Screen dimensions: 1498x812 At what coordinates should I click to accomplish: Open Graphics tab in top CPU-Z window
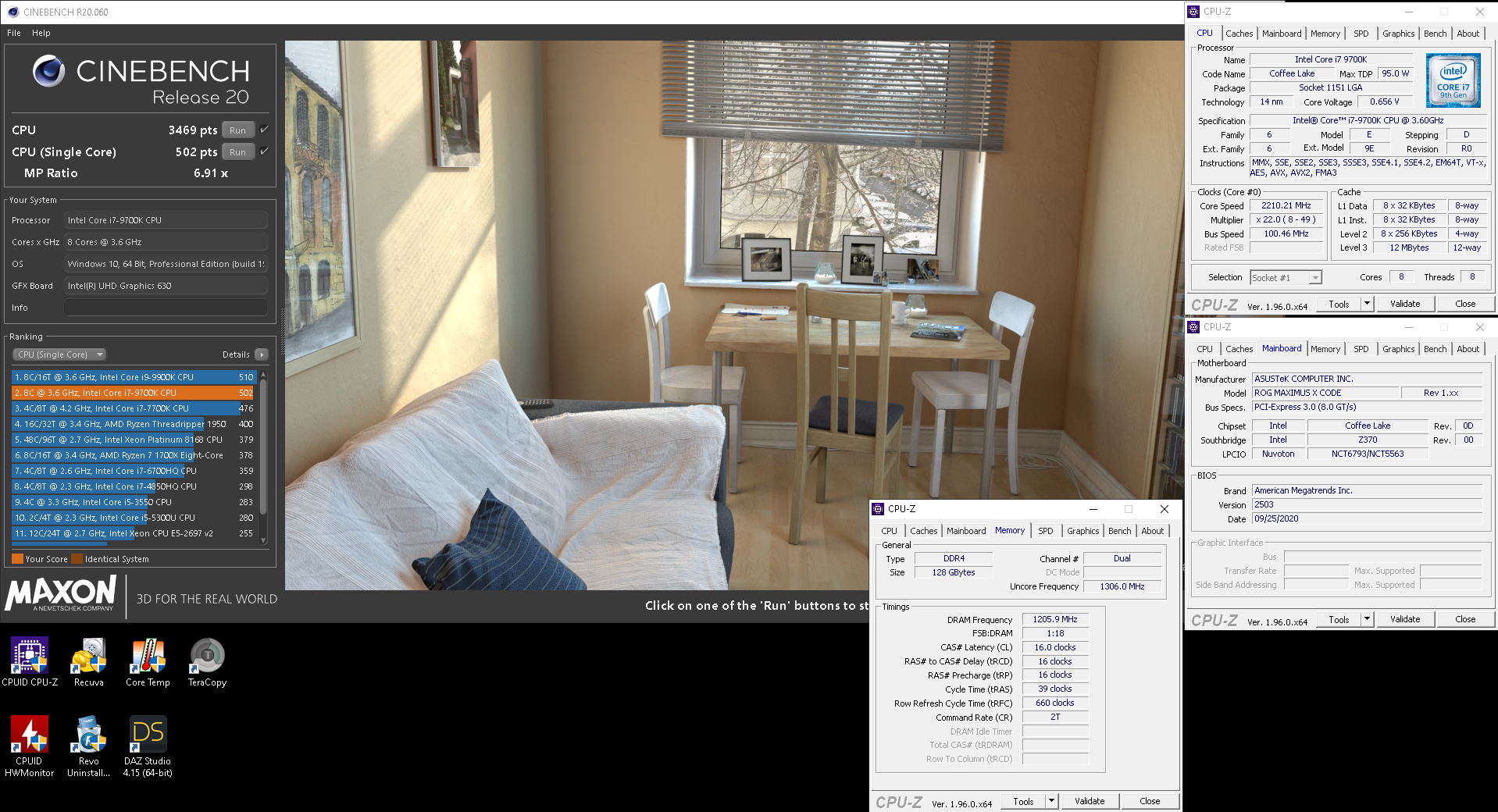1398,34
